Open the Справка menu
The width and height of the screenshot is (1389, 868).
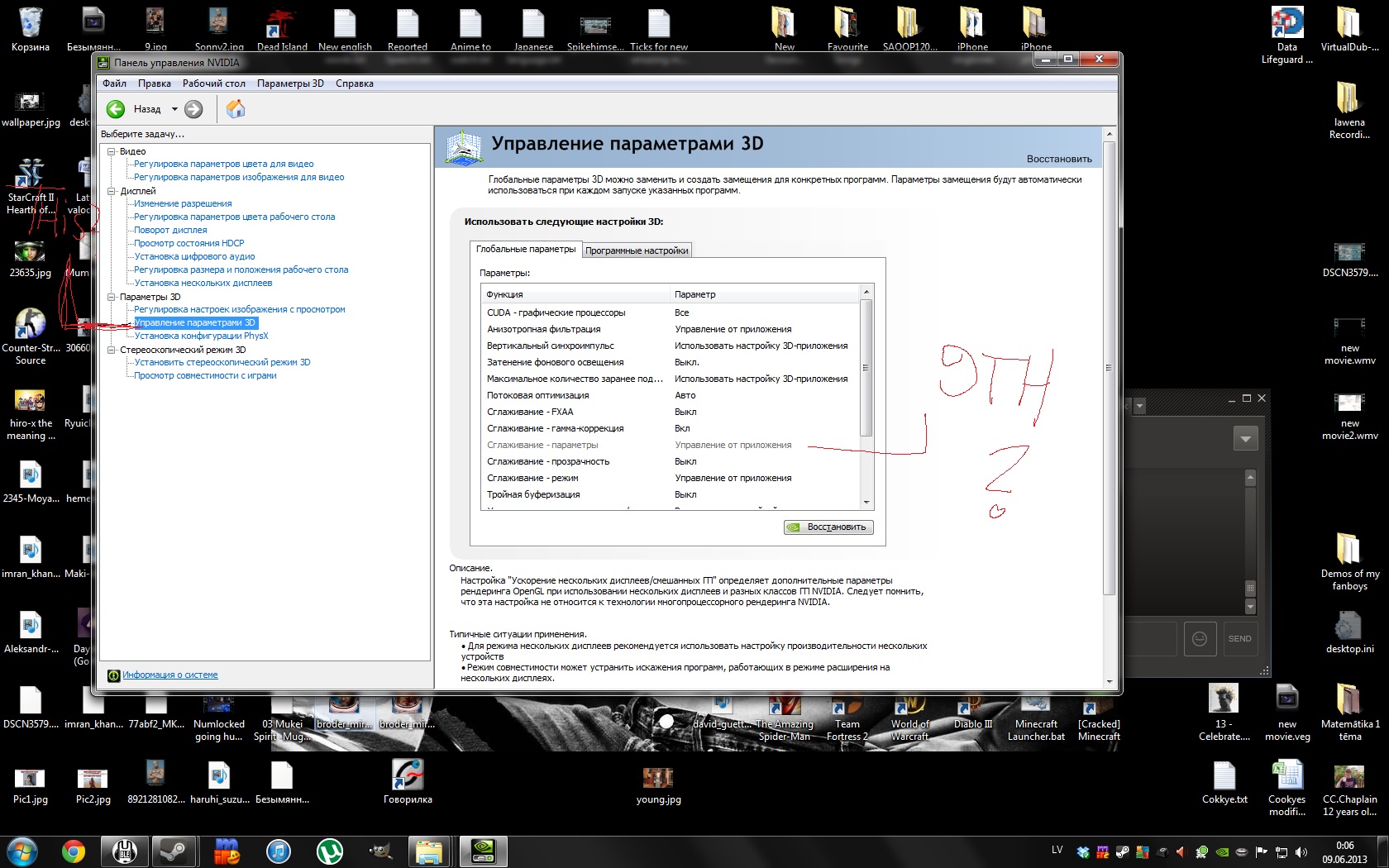point(355,83)
